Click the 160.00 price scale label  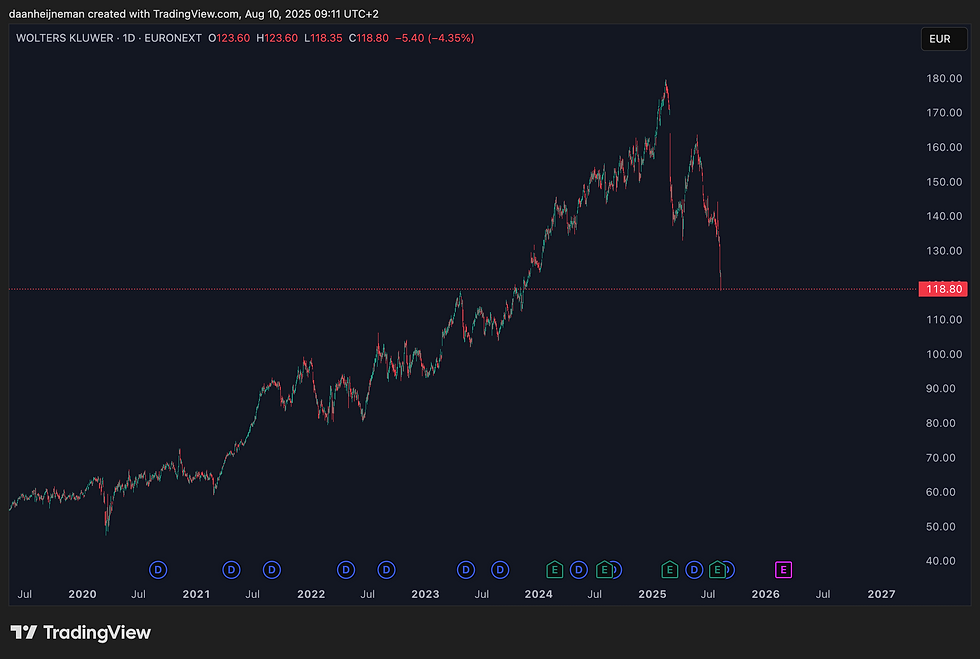(944, 147)
